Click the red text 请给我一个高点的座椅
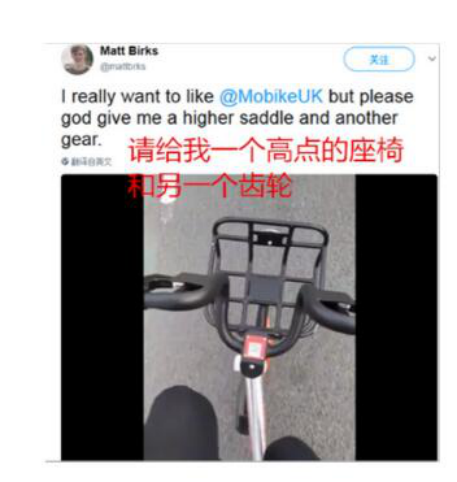This screenshot has width=457, height=482. tap(266, 150)
